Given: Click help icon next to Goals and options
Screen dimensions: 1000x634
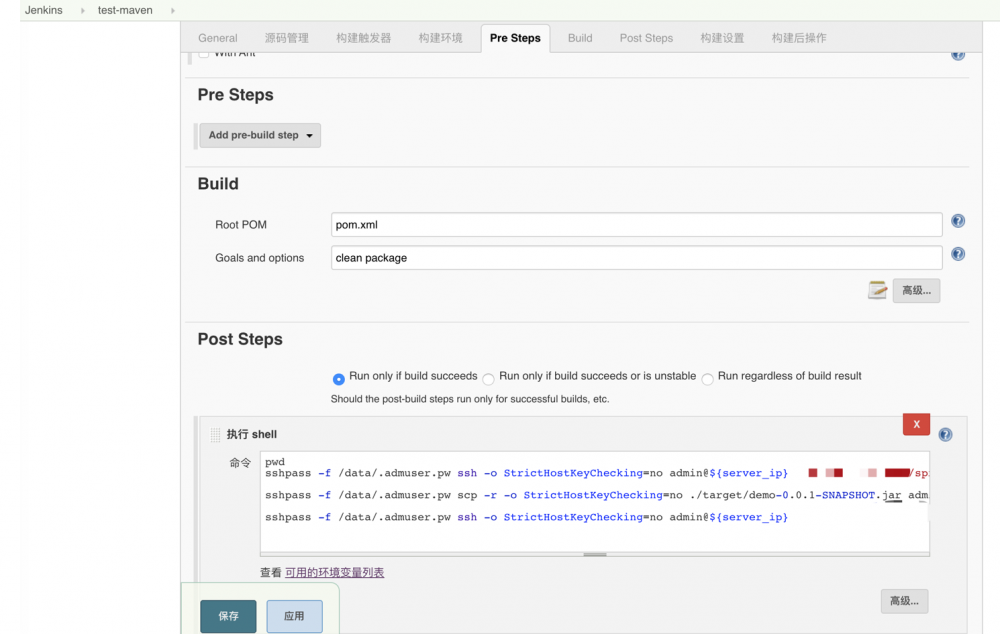Looking at the screenshot, I should tap(957, 255).
